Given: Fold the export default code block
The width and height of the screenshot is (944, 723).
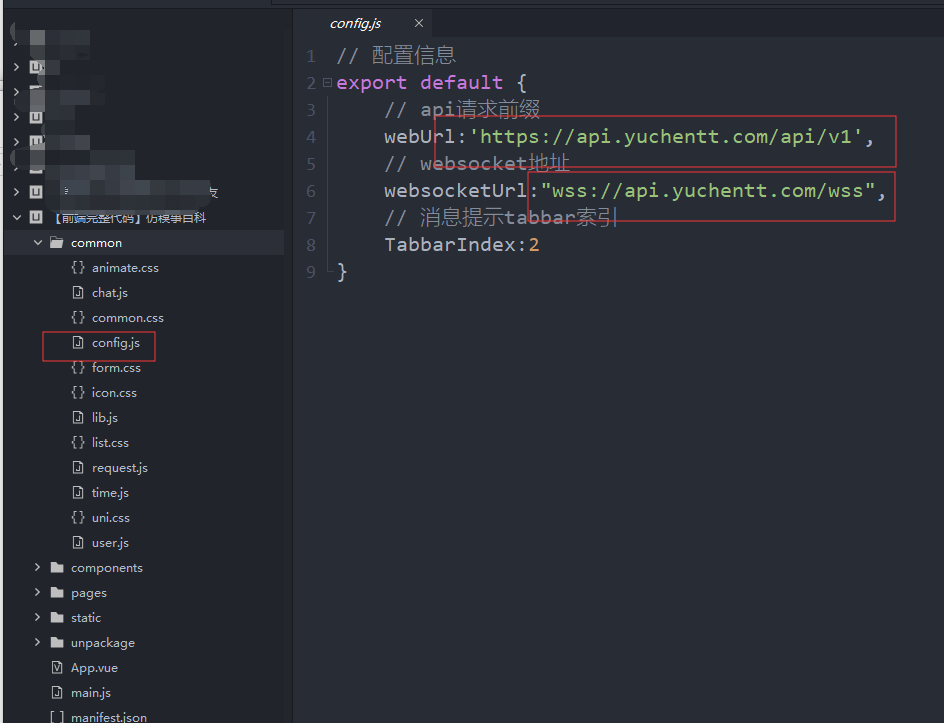Looking at the screenshot, I should click(x=327, y=82).
